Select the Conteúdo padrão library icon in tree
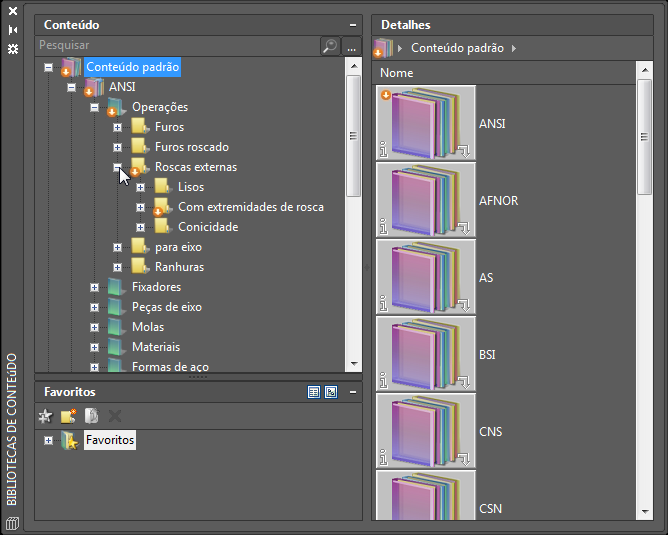The height and width of the screenshot is (535, 668). coord(71,67)
